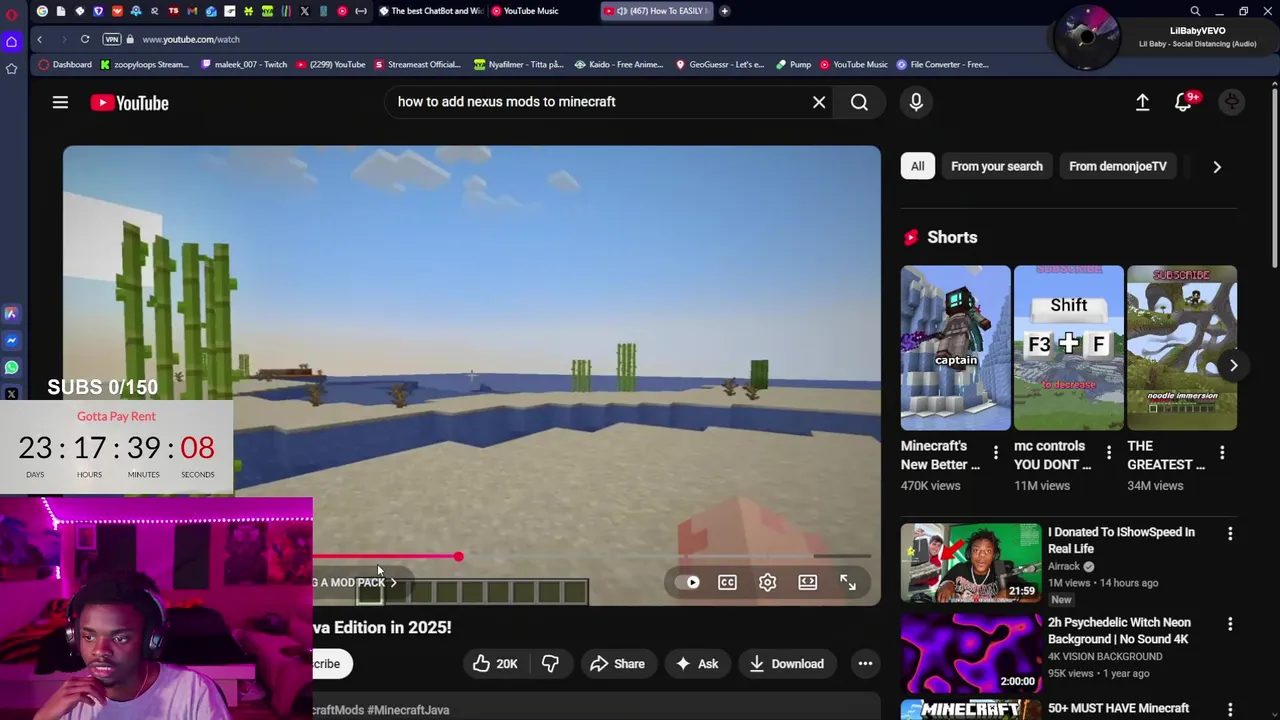The height and width of the screenshot is (720, 1280).
Task: Show more Shorts with the right arrow
Action: [x=1234, y=365]
